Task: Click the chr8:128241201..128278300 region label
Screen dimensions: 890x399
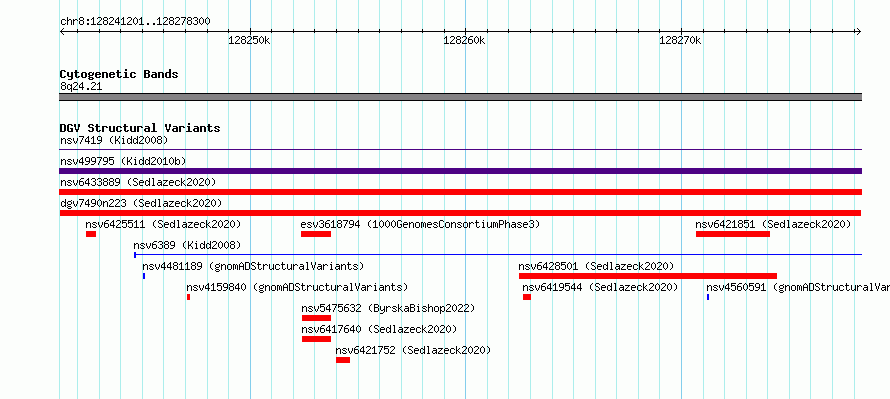Action: [135, 21]
